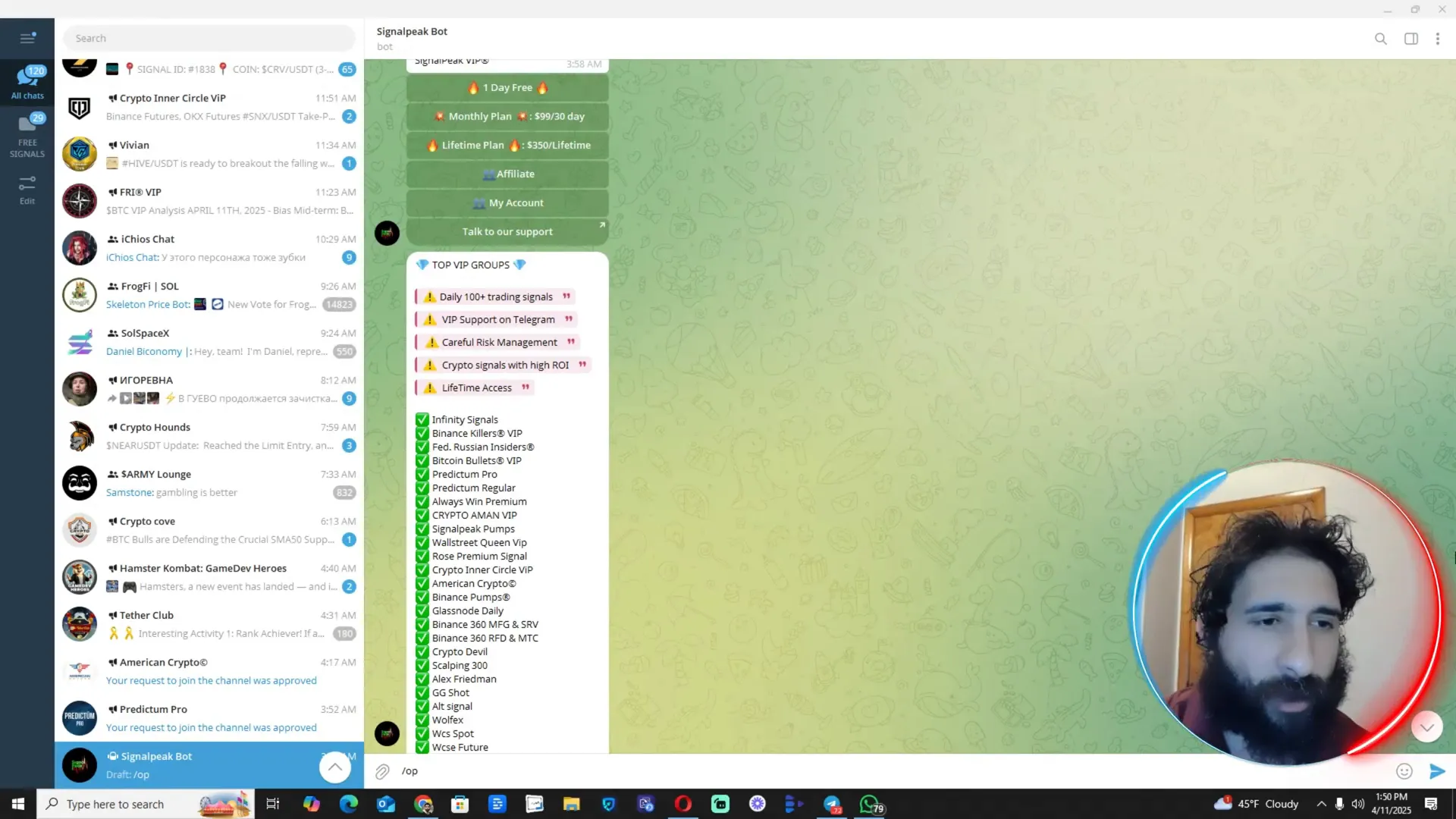The image size is (1456, 819).
Task: Open the emoji picker smiley icon
Action: coord(1404,771)
